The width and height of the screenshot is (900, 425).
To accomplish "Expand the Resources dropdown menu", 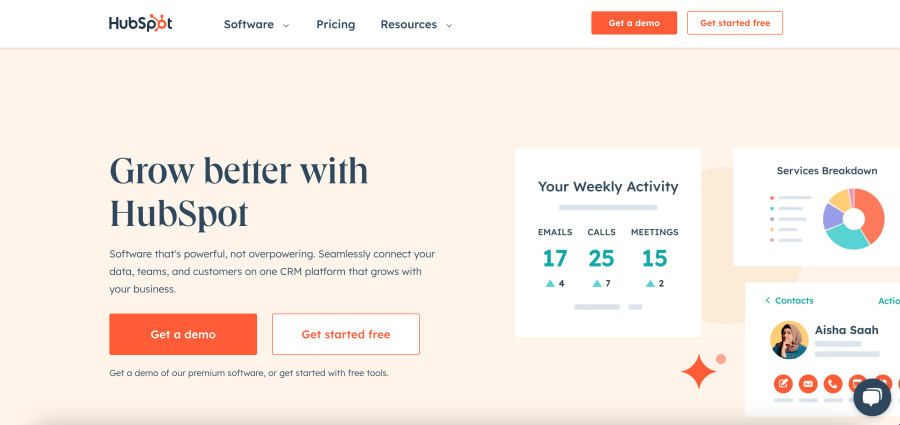I will tap(416, 24).
